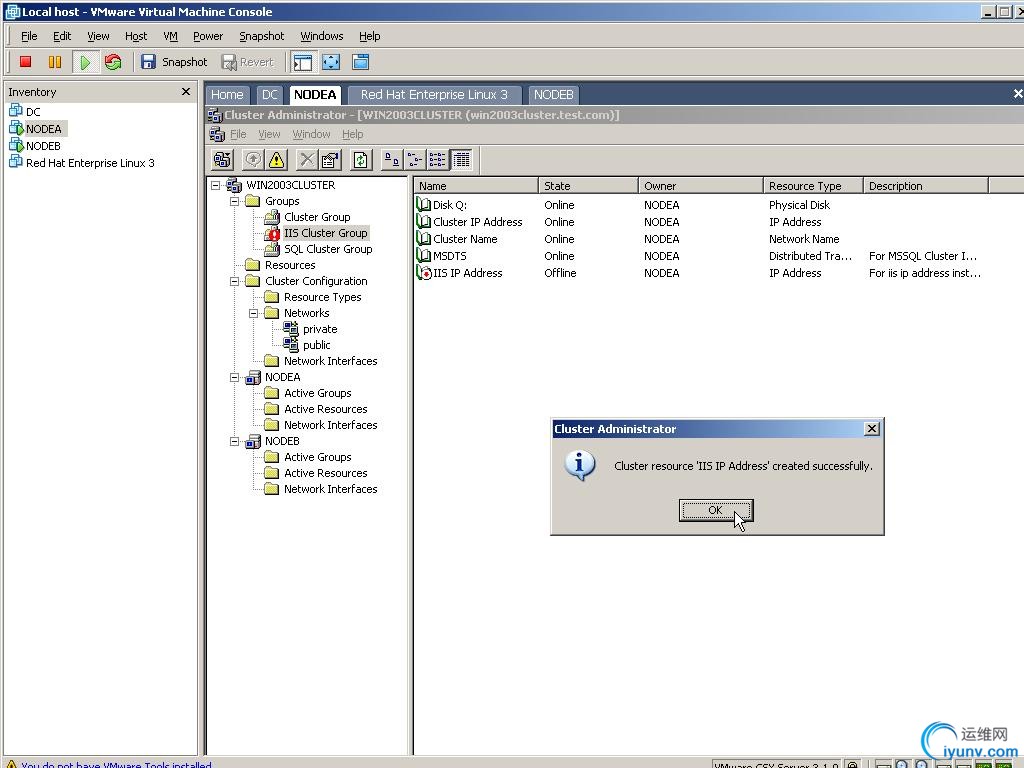Collapse the NODEB tree node
The image size is (1024, 768).
point(234,441)
